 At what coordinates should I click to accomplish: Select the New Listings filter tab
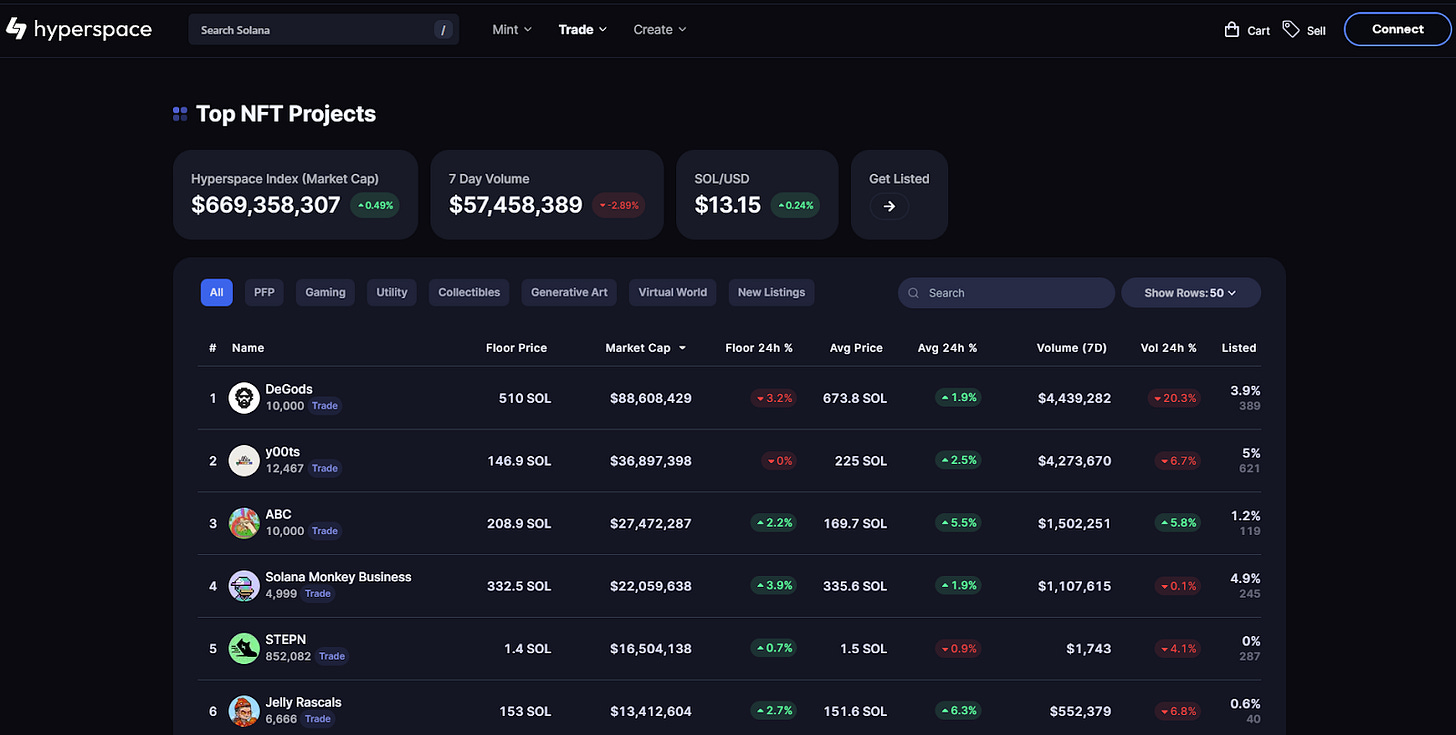pyautogui.click(x=771, y=292)
